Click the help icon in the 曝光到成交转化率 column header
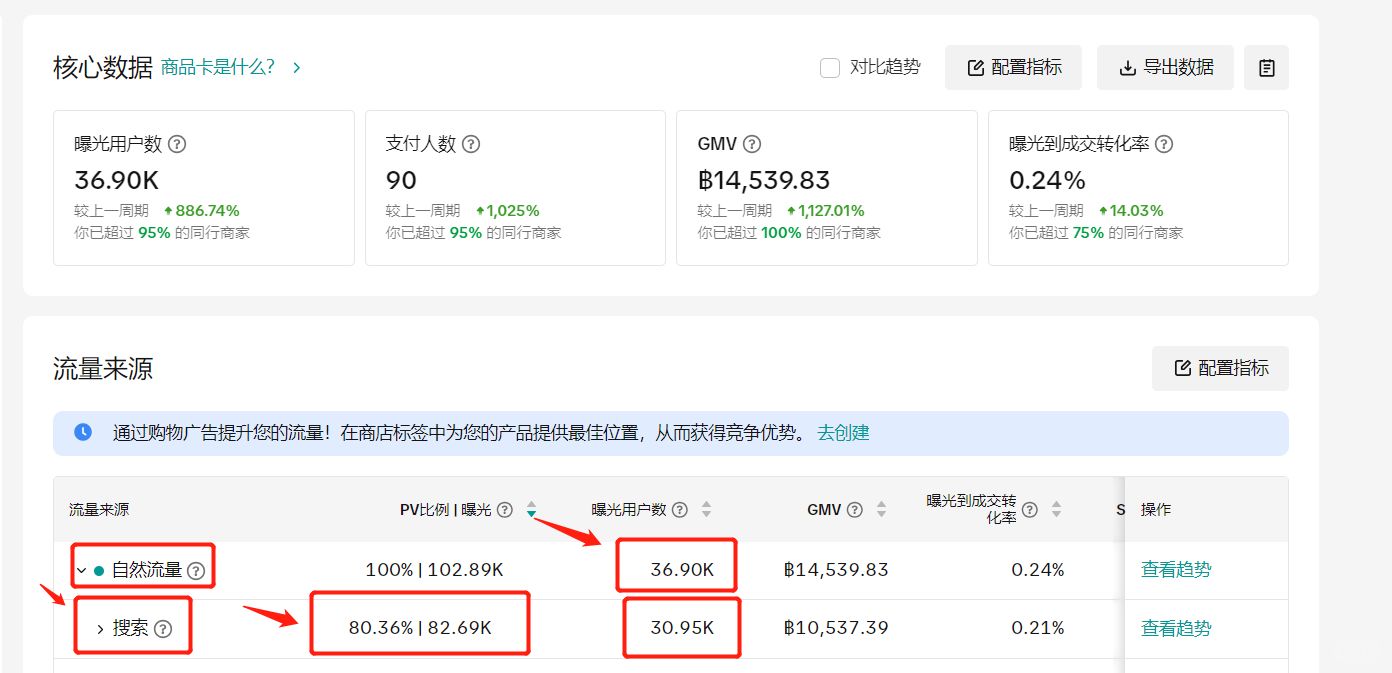This screenshot has height=673, width=1392. [x=1029, y=510]
